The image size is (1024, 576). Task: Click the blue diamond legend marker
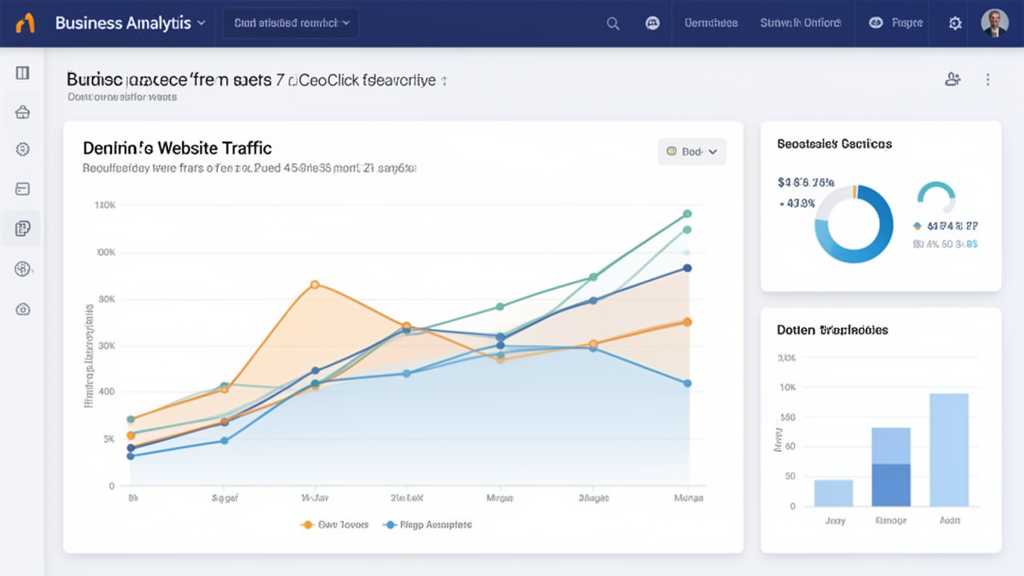pyautogui.click(x=918, y=226)
